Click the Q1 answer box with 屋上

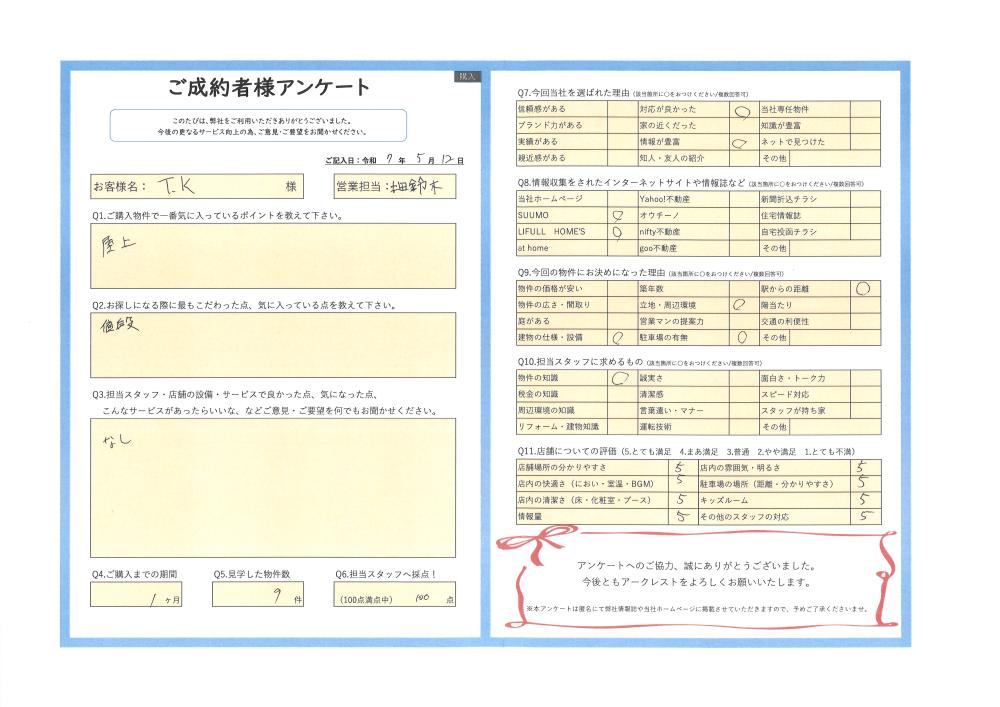[273, 256]
